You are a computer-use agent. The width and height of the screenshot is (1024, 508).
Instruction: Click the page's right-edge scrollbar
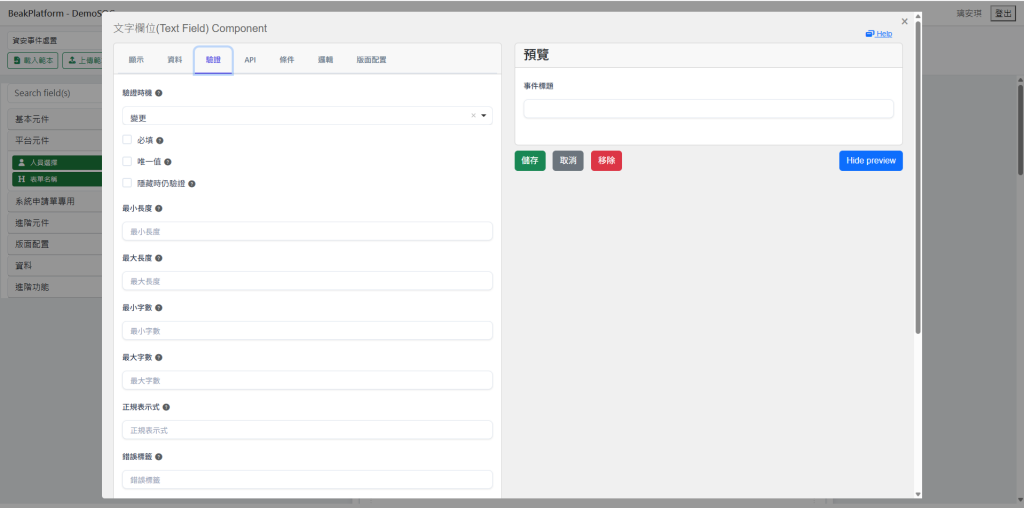pyautogui.click(x=1020, y=131)
